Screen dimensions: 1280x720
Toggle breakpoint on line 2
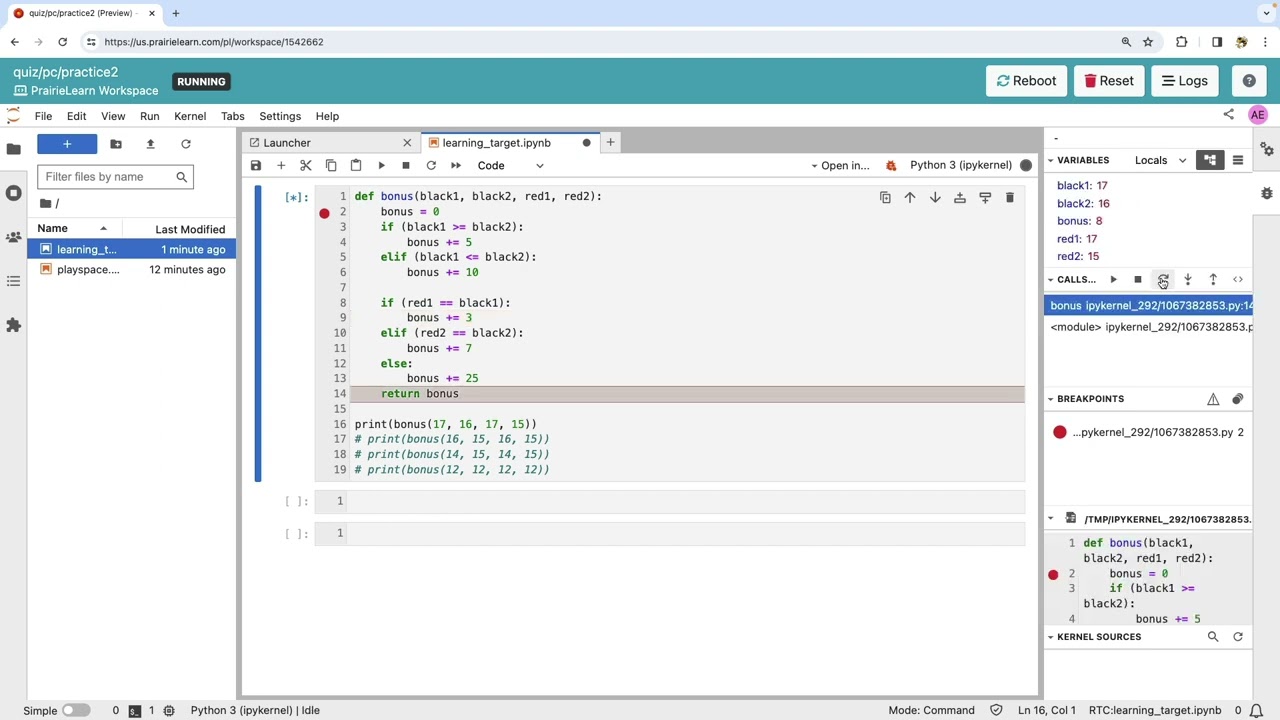tap(324, 213)
